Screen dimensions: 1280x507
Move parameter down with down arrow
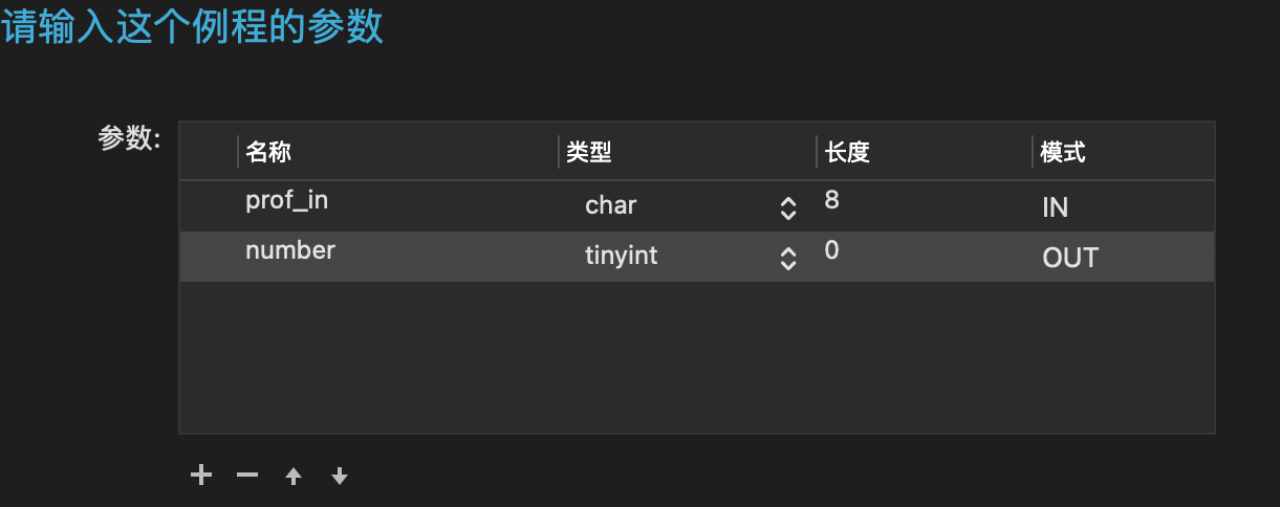click(x=340, y=476)
